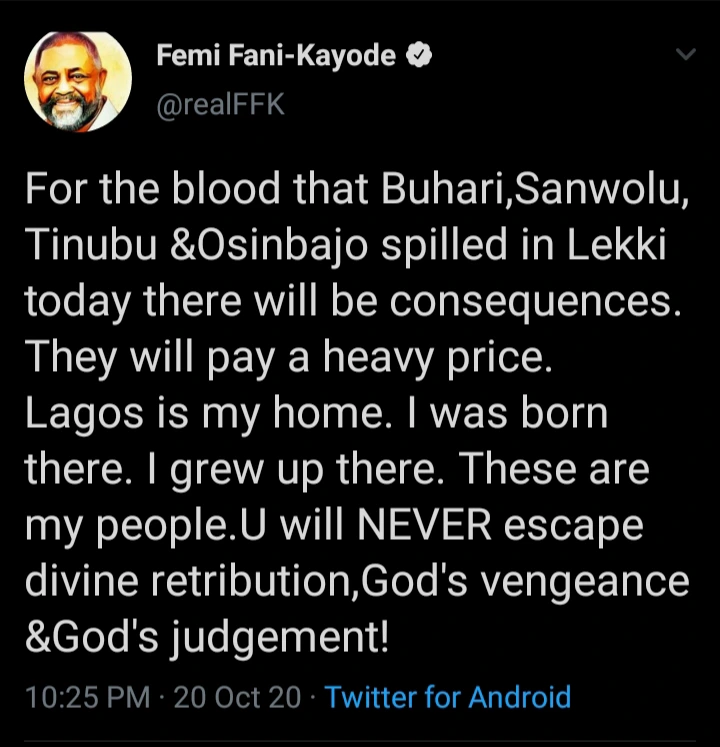Click the line "today there will be consequences."

pyautogui.click(x=359, y=302)
